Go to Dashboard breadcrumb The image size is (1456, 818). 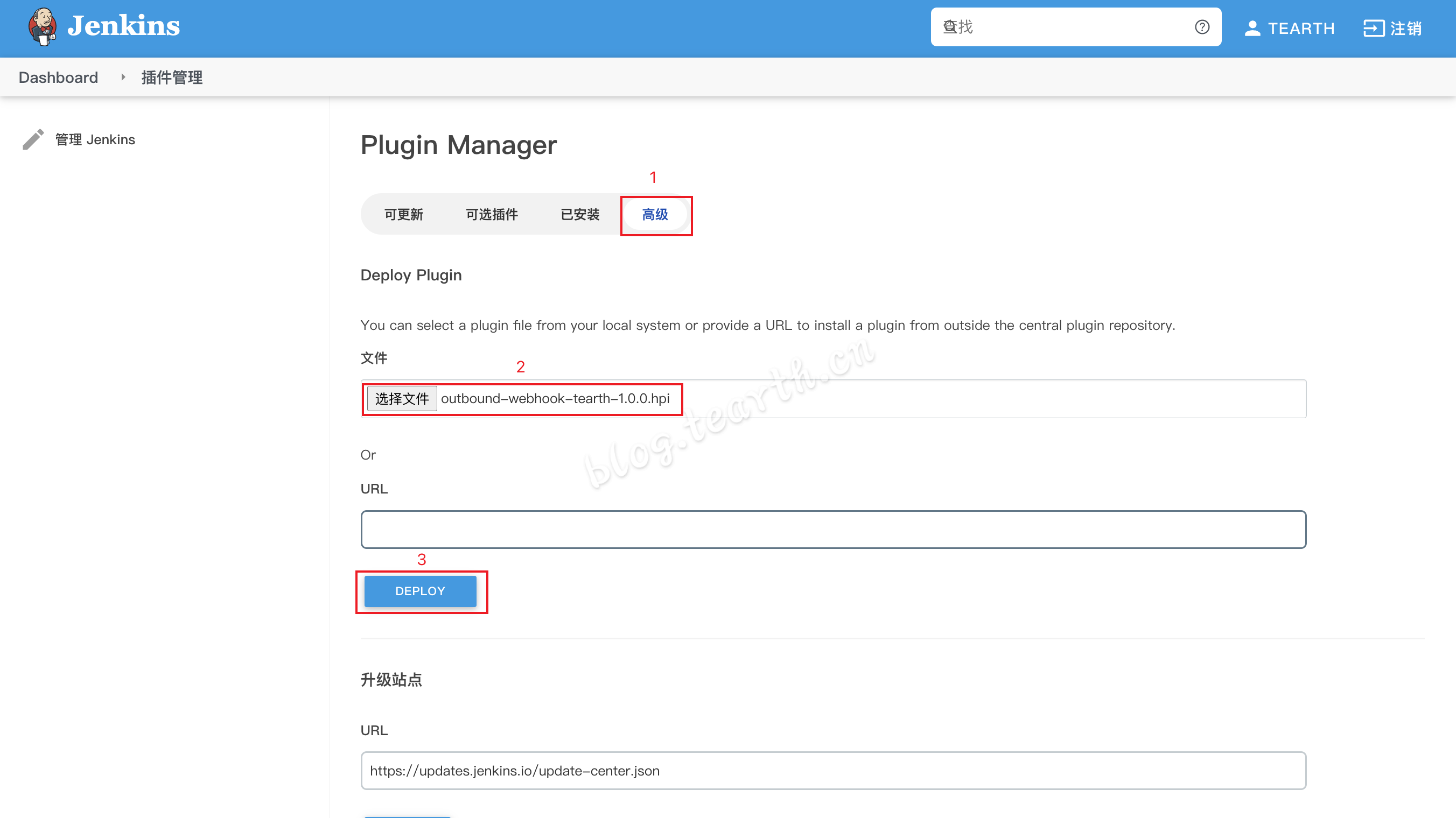point(58,77)
